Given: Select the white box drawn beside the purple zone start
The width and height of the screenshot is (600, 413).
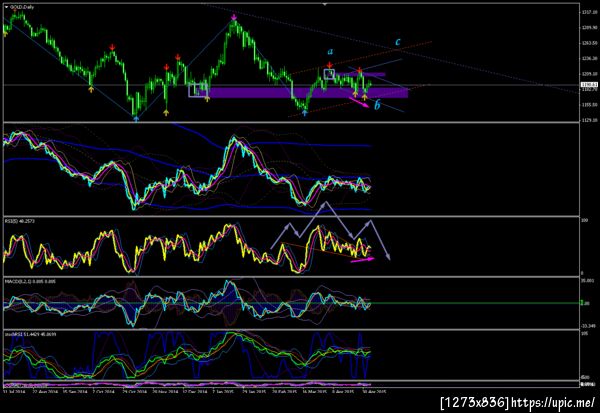Looking at the screenshot, I should 198,90.
